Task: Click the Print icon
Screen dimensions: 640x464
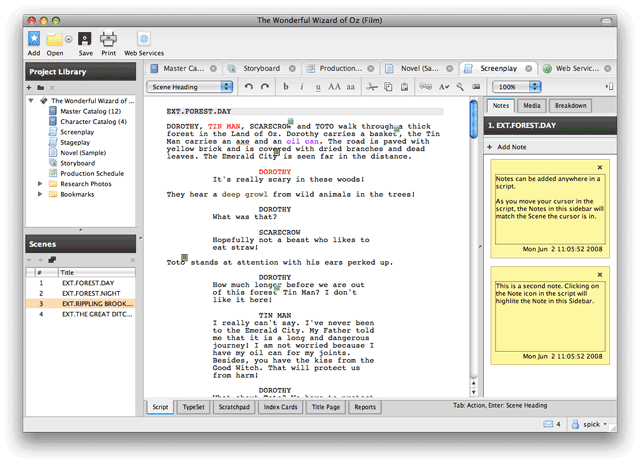Action: point(108,39)
